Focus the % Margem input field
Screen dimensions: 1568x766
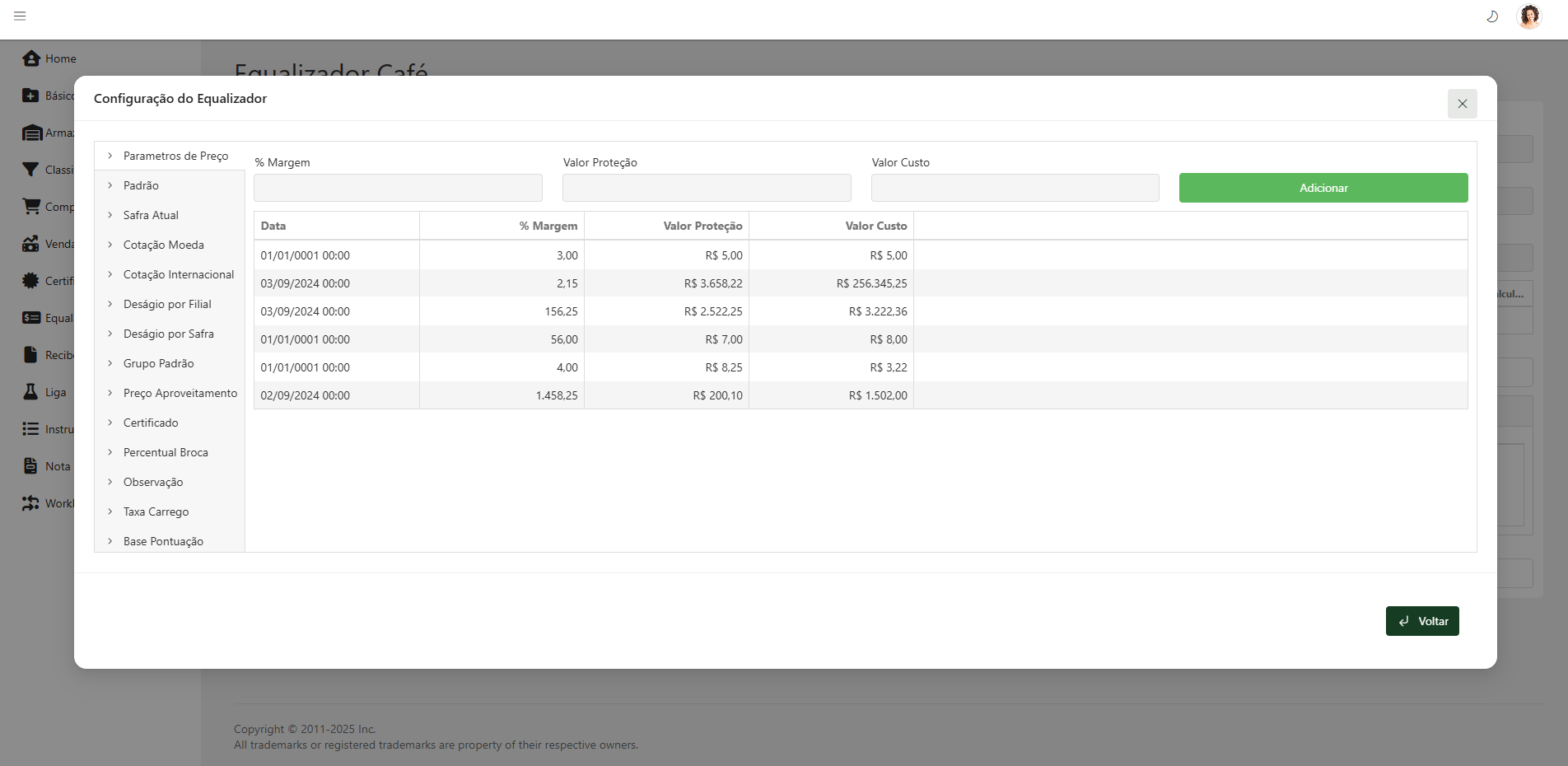398,188
